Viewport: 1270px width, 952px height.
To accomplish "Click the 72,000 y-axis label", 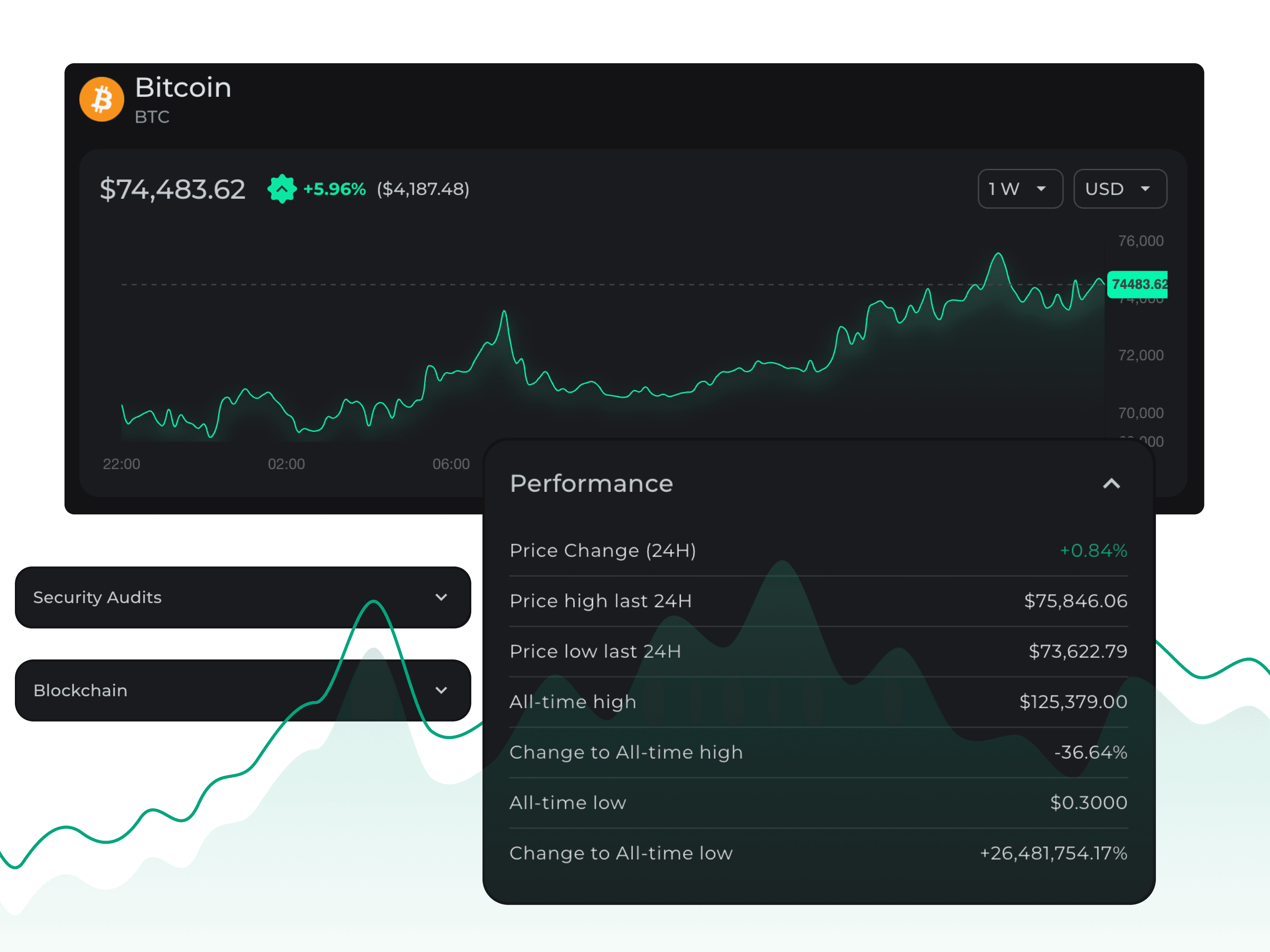I will tap(1141, 355).
